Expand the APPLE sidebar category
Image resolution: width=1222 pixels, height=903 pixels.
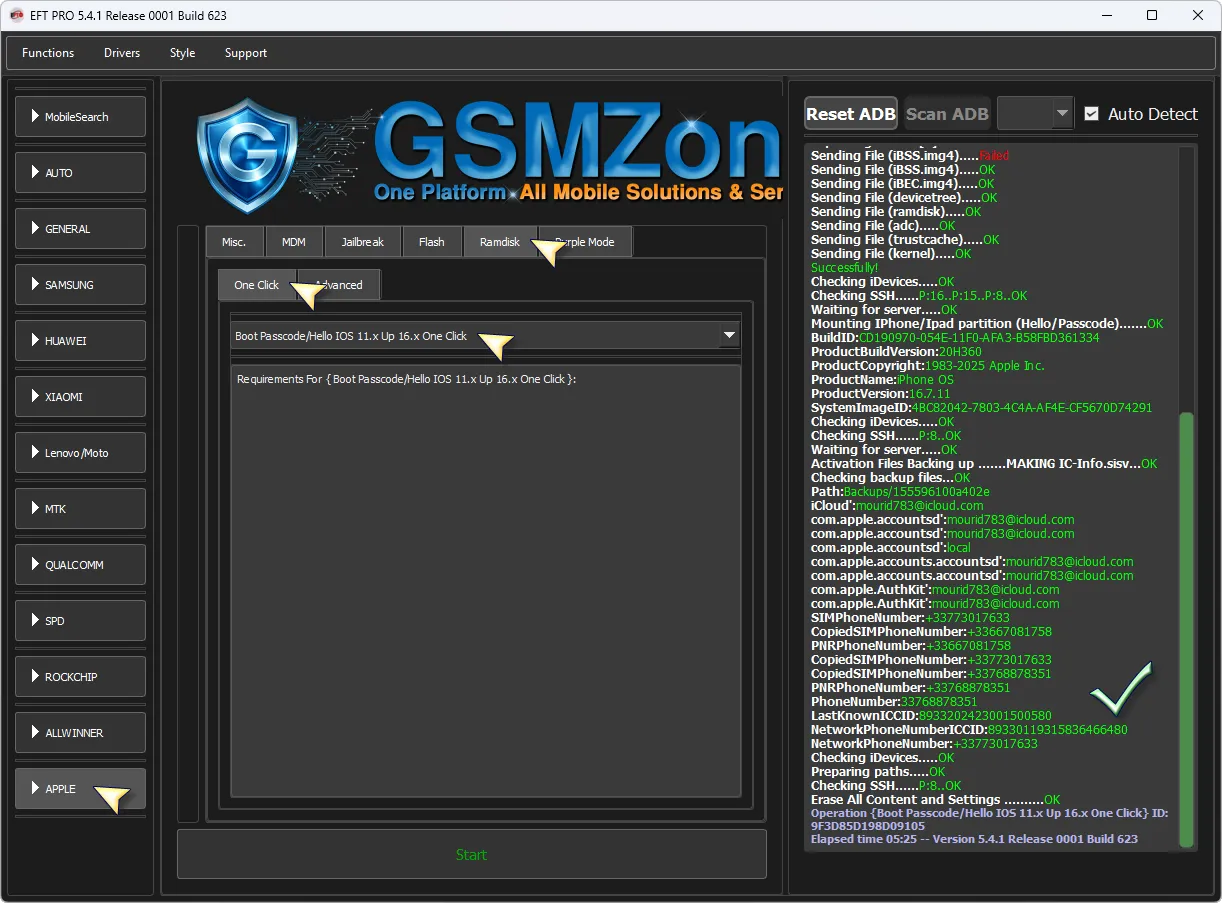point(80,789)
